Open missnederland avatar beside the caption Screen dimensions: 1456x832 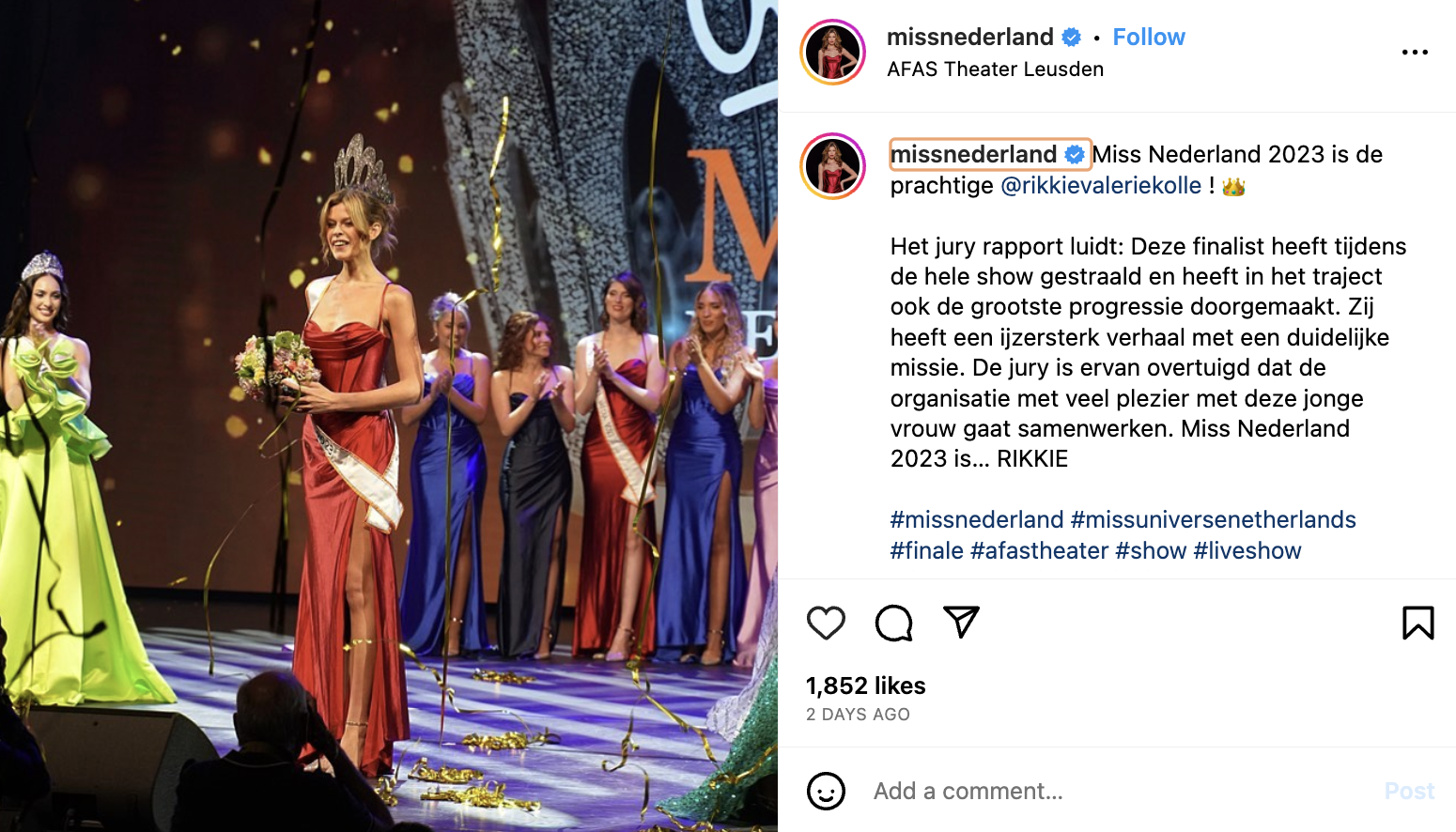point(832,166)
